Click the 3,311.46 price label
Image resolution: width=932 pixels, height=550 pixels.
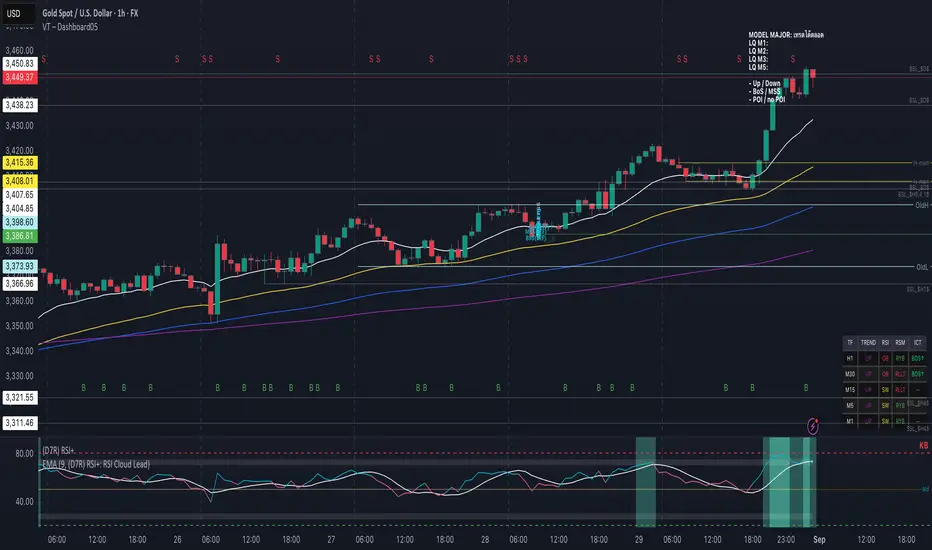[20, 423]
